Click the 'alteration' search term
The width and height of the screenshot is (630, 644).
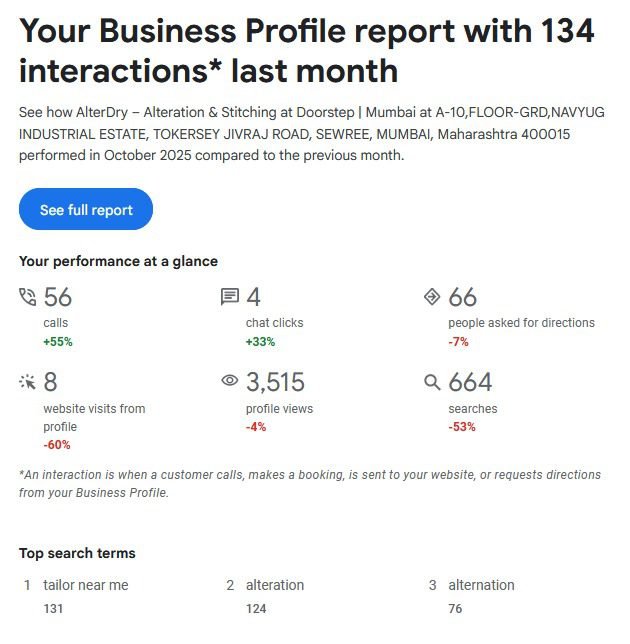(275, 585)
